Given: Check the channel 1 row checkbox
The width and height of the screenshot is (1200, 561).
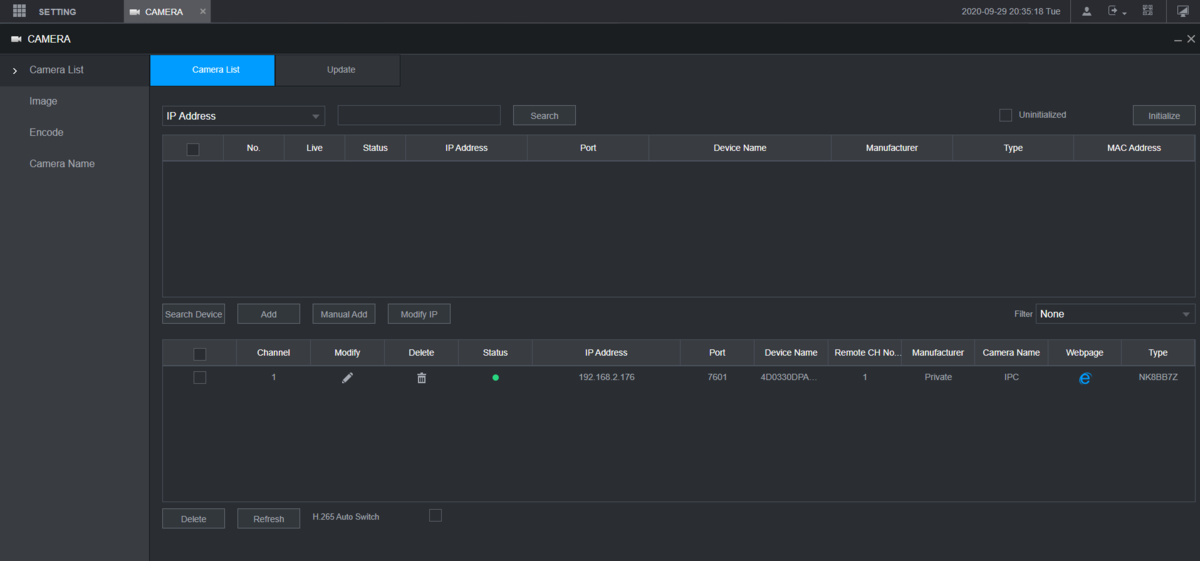Looking at the screenshot, I should pyautogui.click(x=199, y=377).
